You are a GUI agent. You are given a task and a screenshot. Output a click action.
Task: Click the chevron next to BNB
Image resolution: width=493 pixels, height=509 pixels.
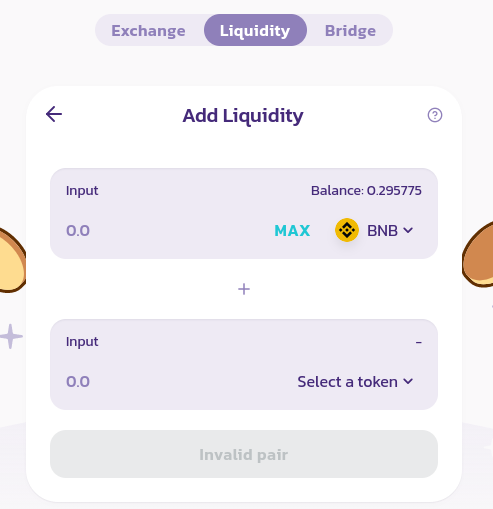pyautogui.click(x=408, y=230)
